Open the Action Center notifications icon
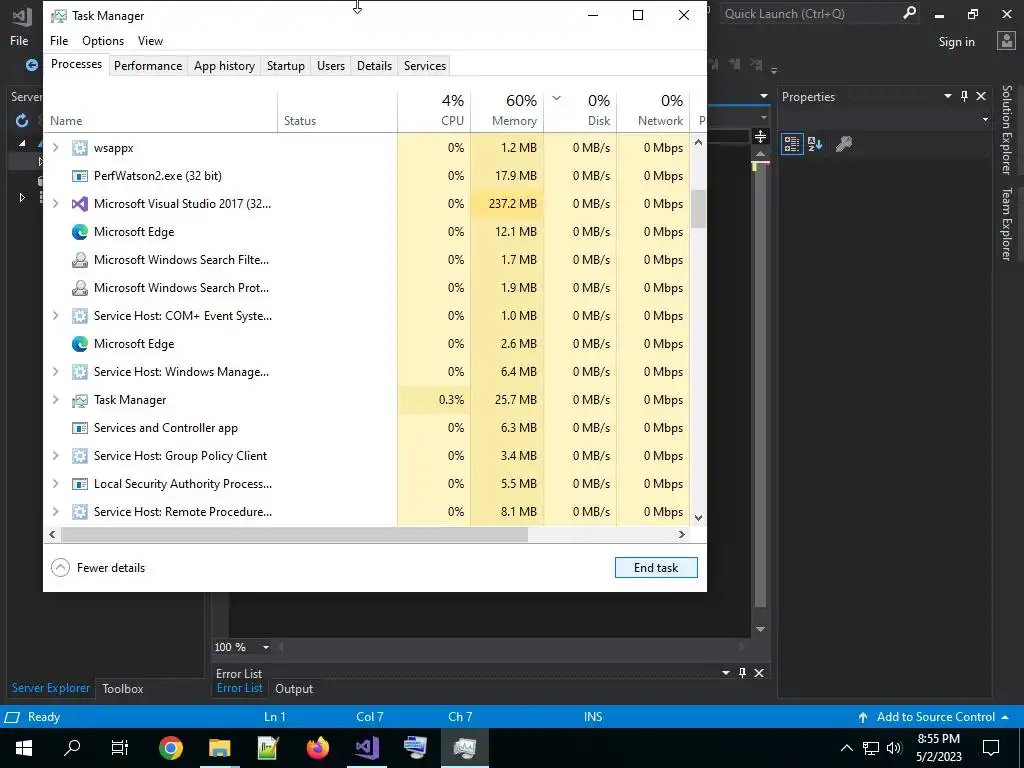This screenshot has height=768, width=1024. tap(991, 748)
